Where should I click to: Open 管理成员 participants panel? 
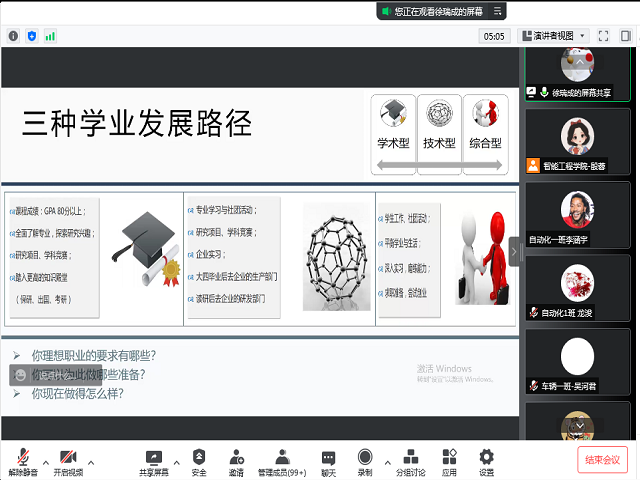coord(283,460)
